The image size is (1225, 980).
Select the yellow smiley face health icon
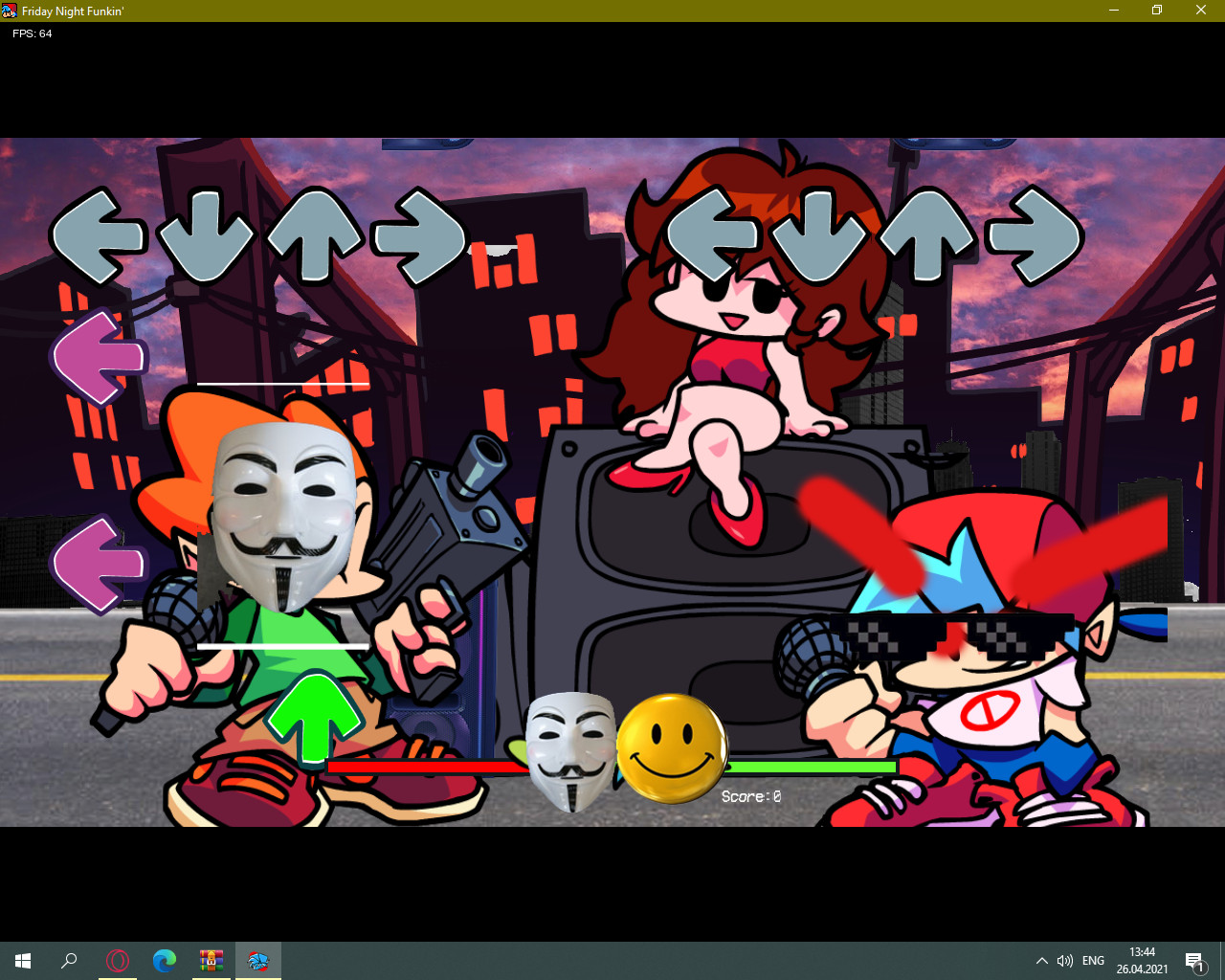(671, 746)
